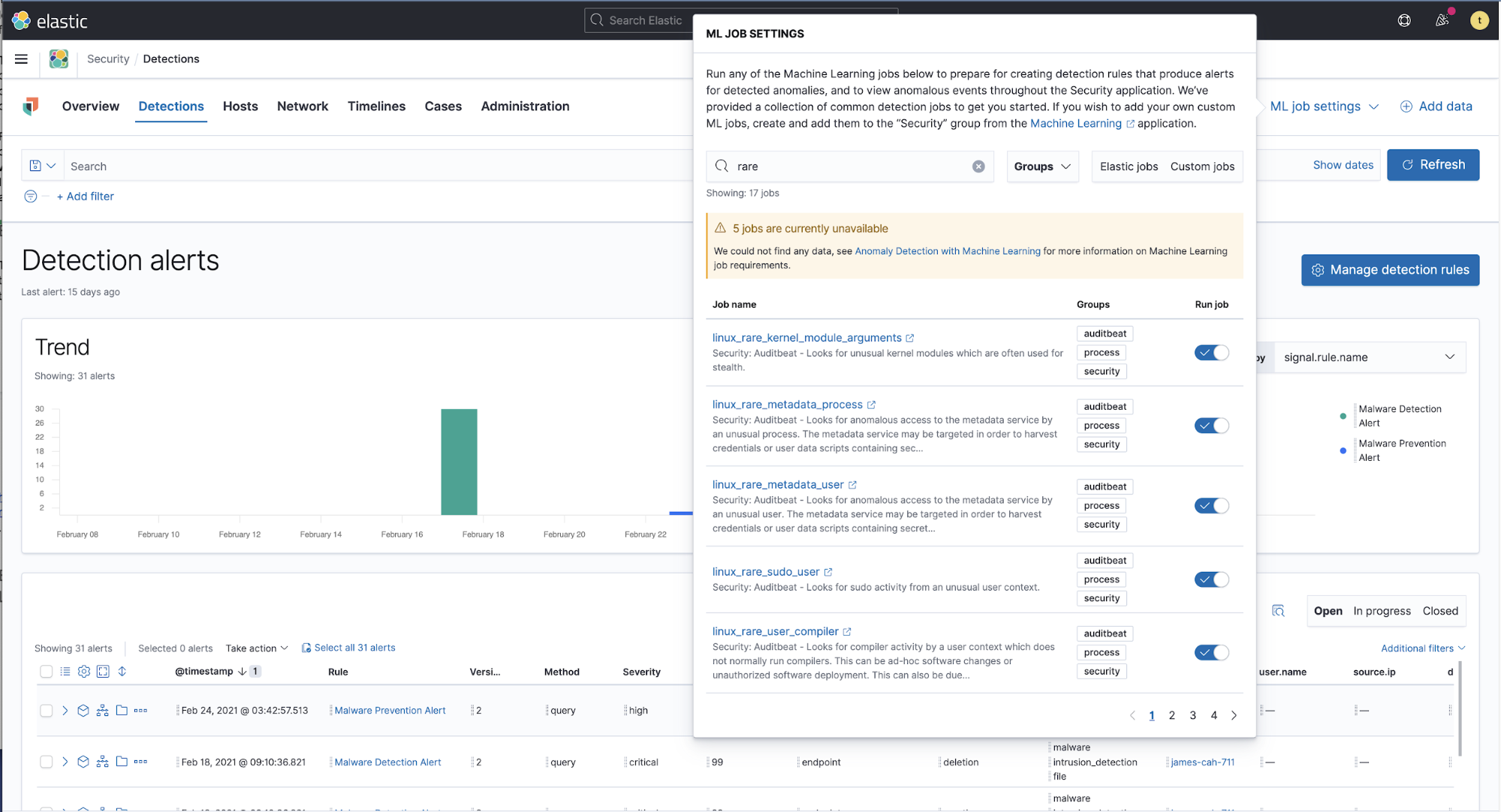
Task: Open linux_rare_sudo_user external link icon
Action: [828, 573]
